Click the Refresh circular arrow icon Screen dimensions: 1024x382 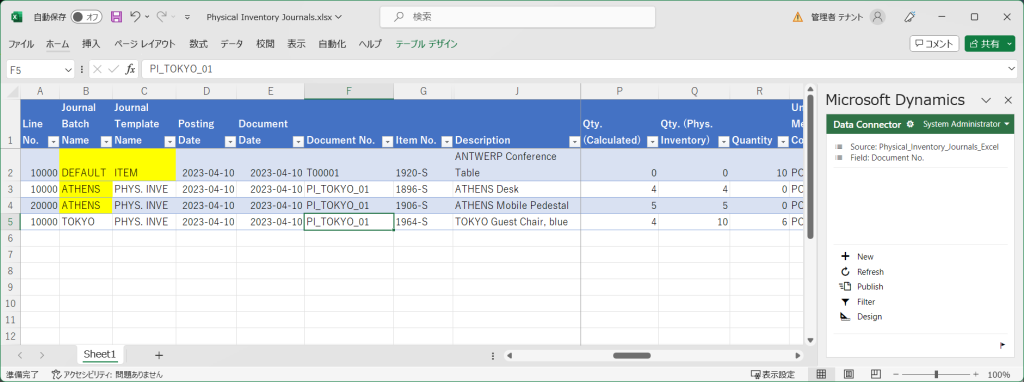(x=845, y=272)
